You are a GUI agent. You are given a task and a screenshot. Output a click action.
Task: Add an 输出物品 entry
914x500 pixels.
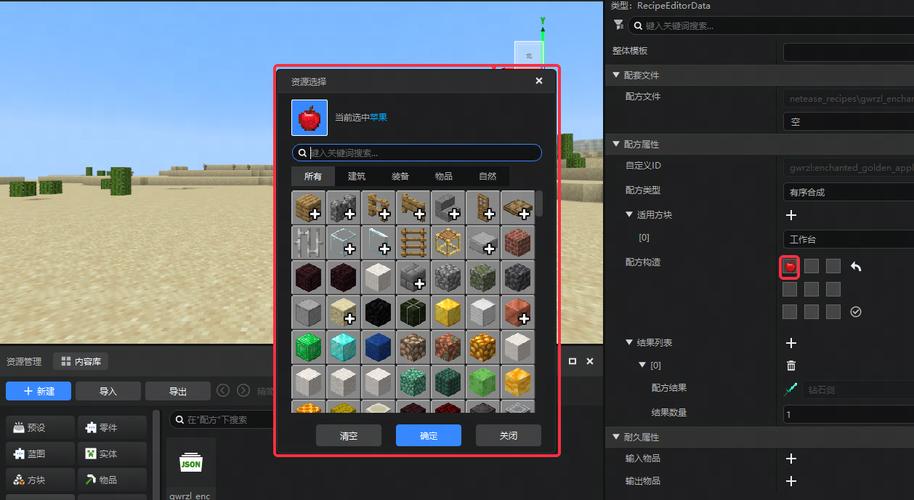point(791,481)
